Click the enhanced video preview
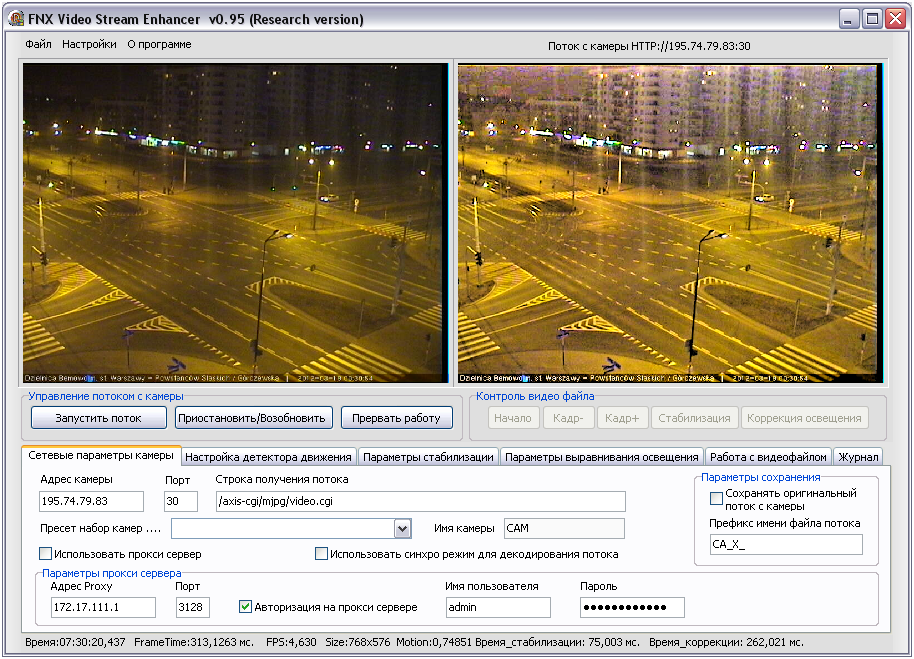This screenshot has width=914, height=659. (x=670, y=223)
